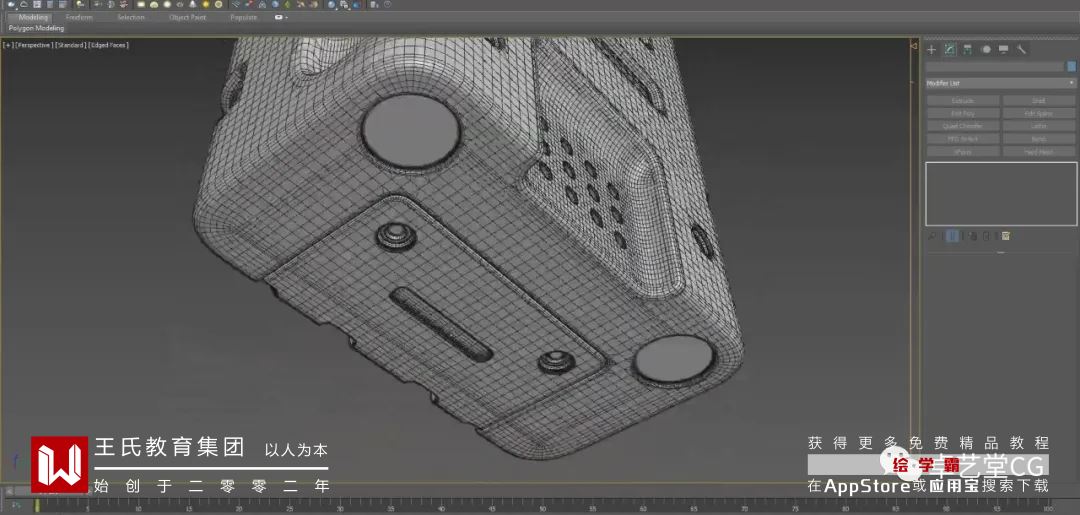Screen dimensions: 1080x515
Task: Click the blue sphere with dropdown arrow in the toolbar
Action: click(331, 5)
